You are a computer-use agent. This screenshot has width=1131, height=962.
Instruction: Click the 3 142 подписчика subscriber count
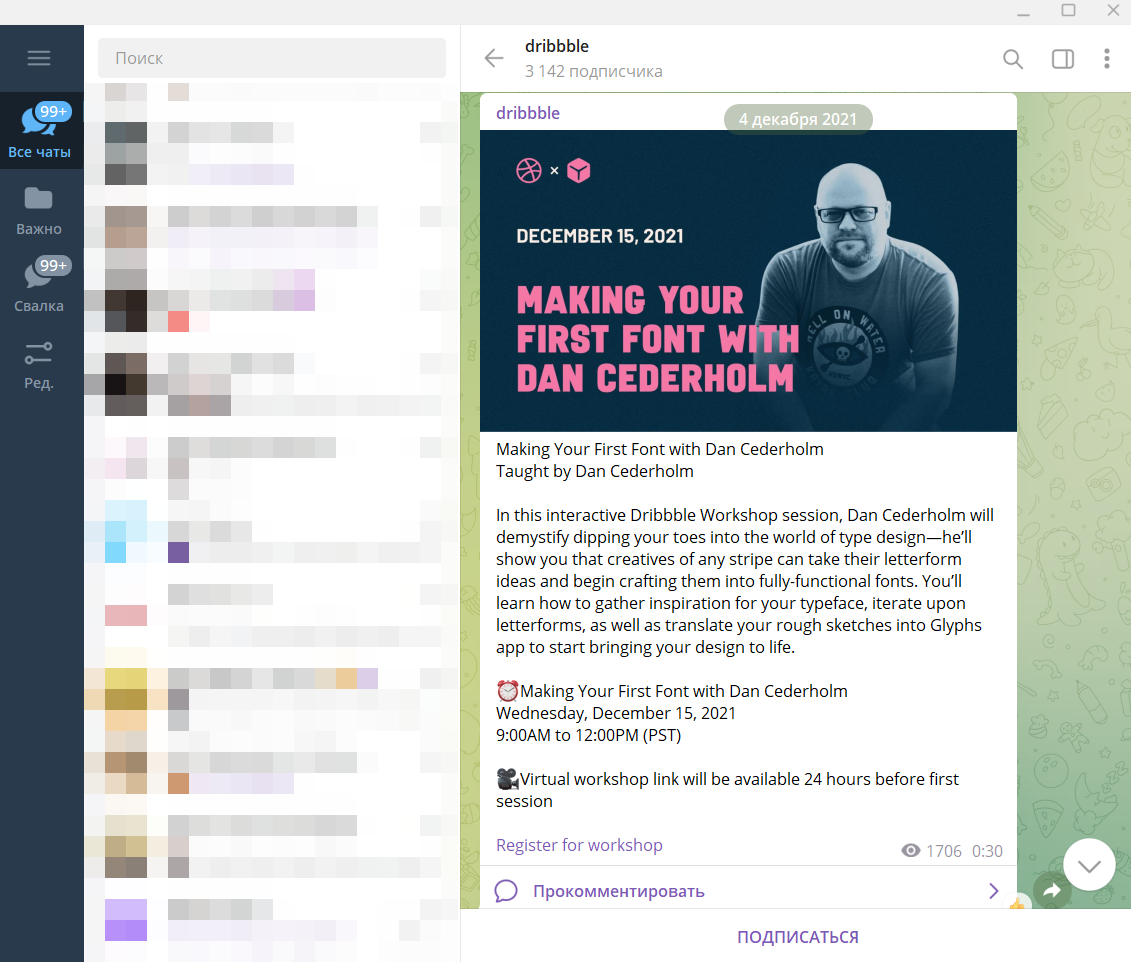click(594, 71)
